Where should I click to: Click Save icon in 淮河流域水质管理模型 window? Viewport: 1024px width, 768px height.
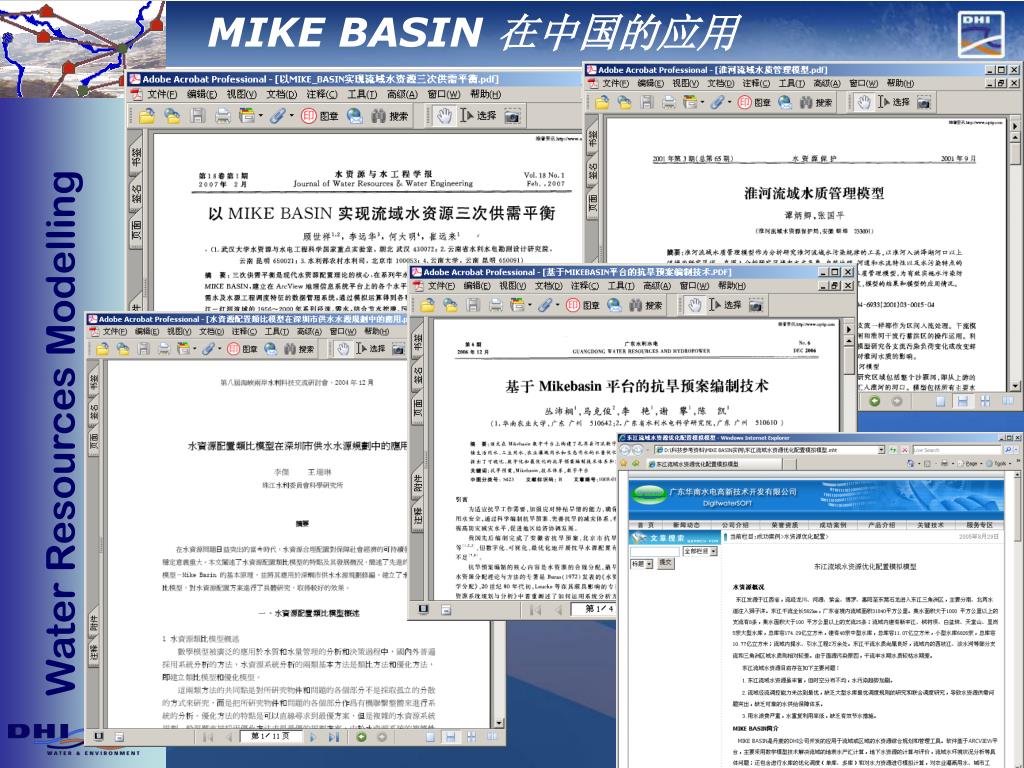(x=647, y=102)
